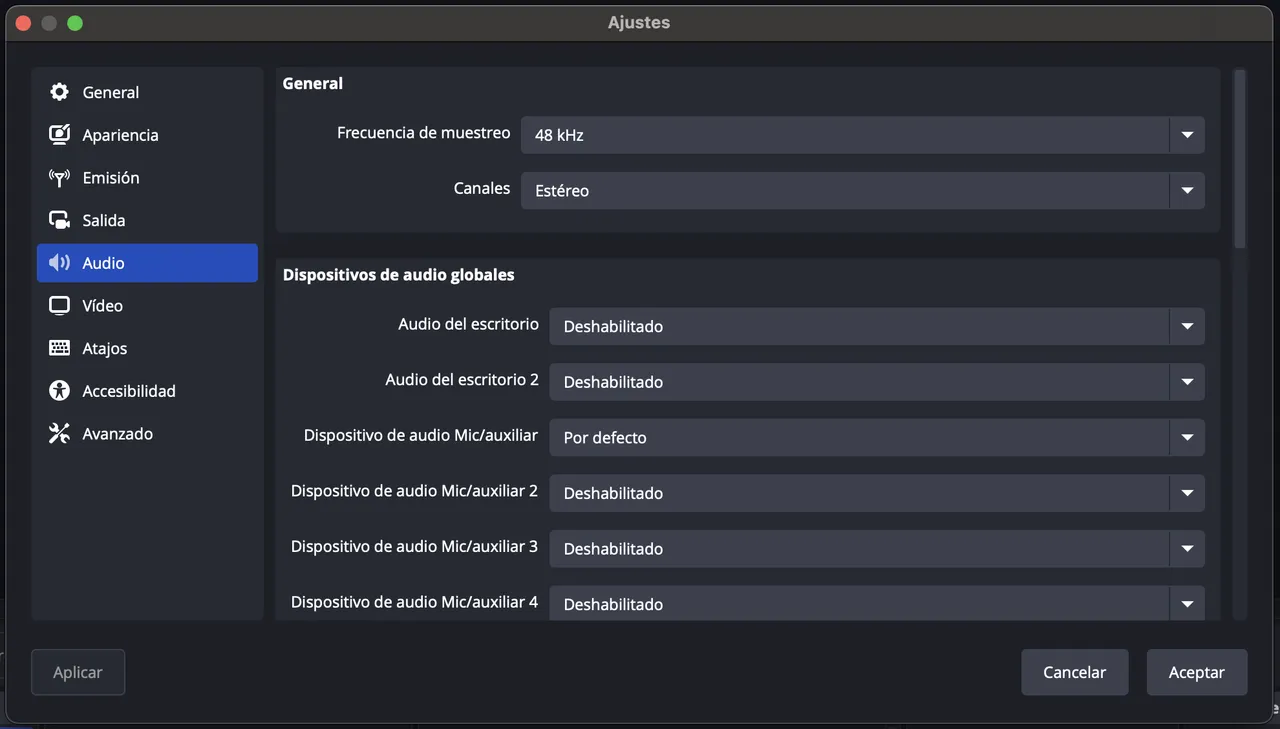The image size is (1280, 729).
Task: Open the Frecuencia de muestreo dropdown
Action: click(x=862, y=135)
